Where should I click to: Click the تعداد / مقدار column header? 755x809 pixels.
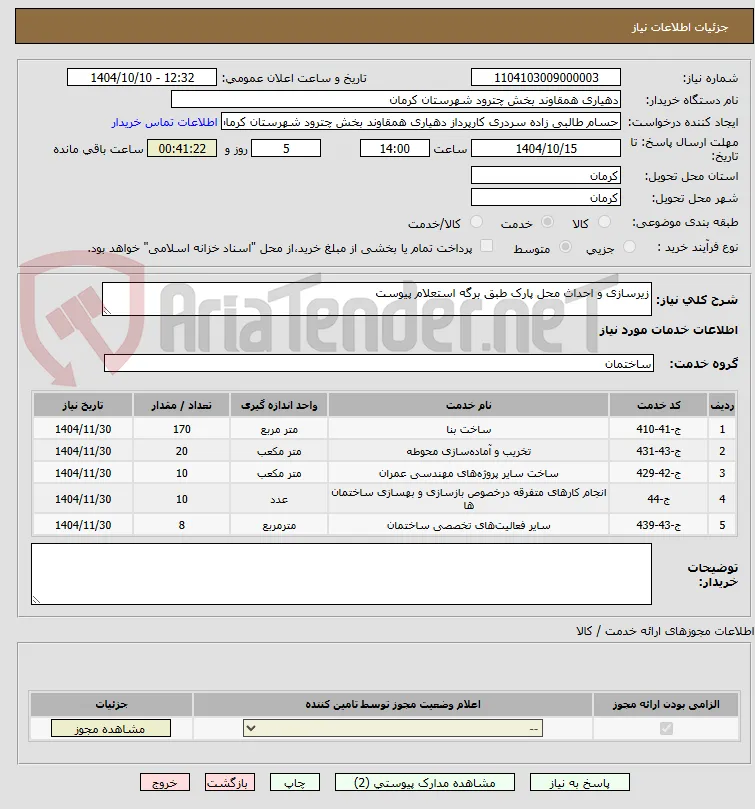(x=181, y=405)
